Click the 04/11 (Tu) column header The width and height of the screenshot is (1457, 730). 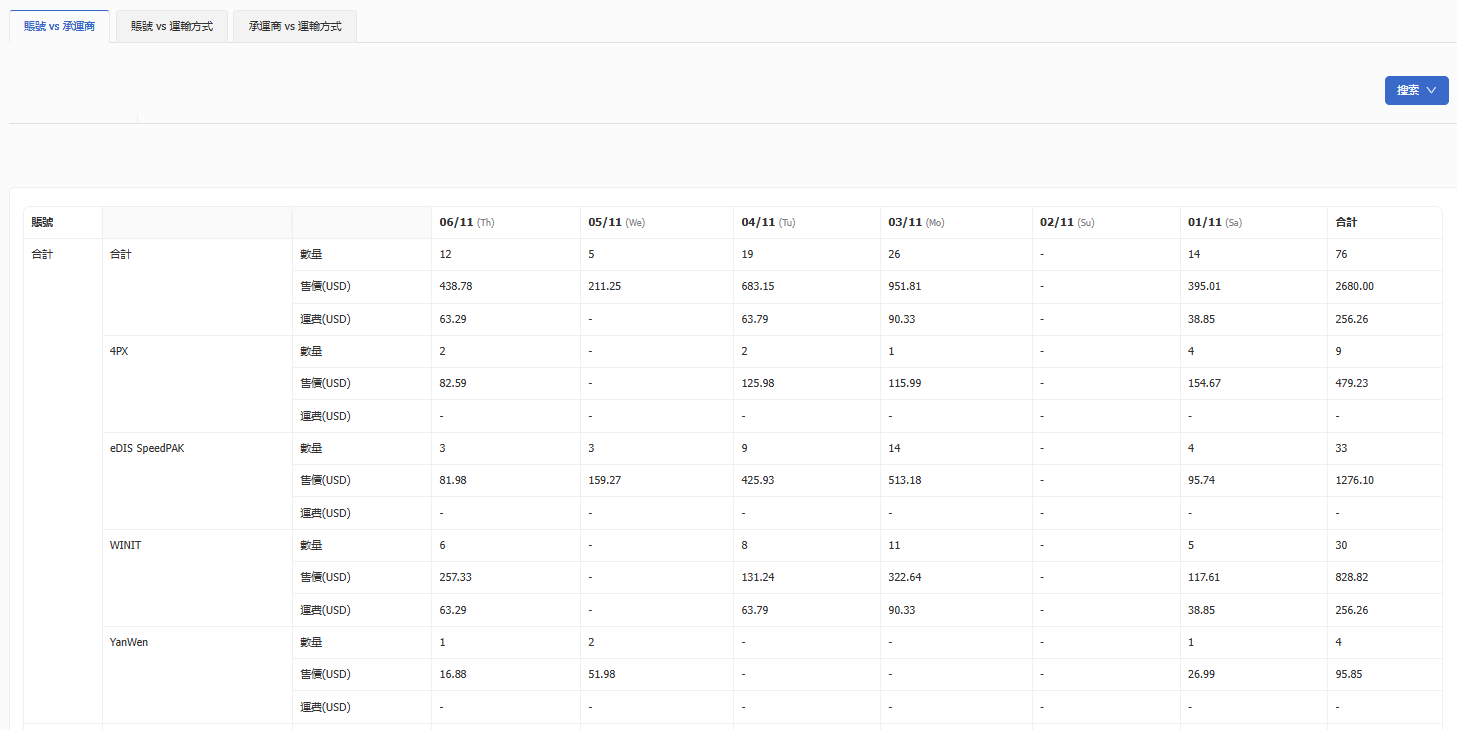click(x=768, y=222)
